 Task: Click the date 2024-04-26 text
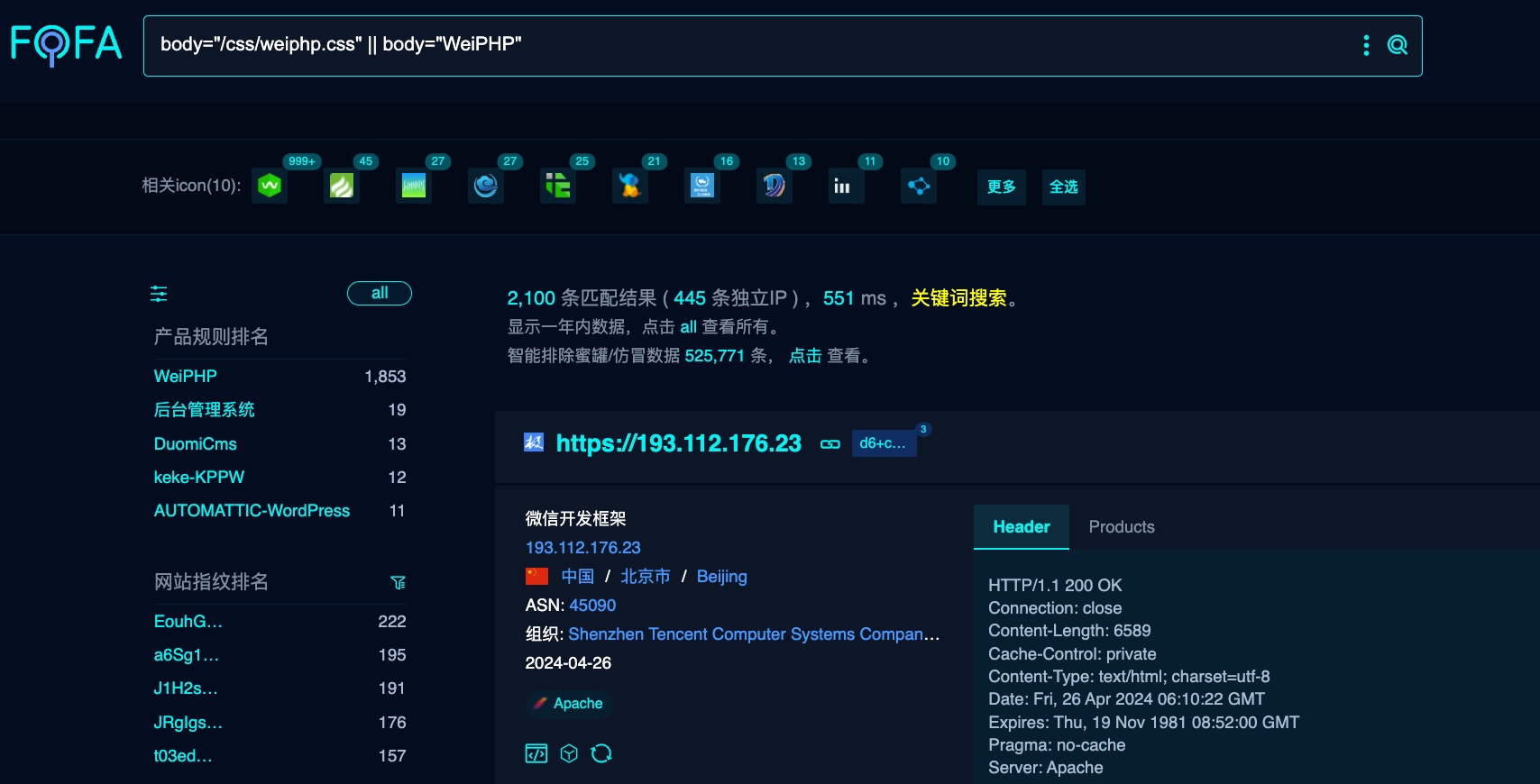[x=568, y=663]
